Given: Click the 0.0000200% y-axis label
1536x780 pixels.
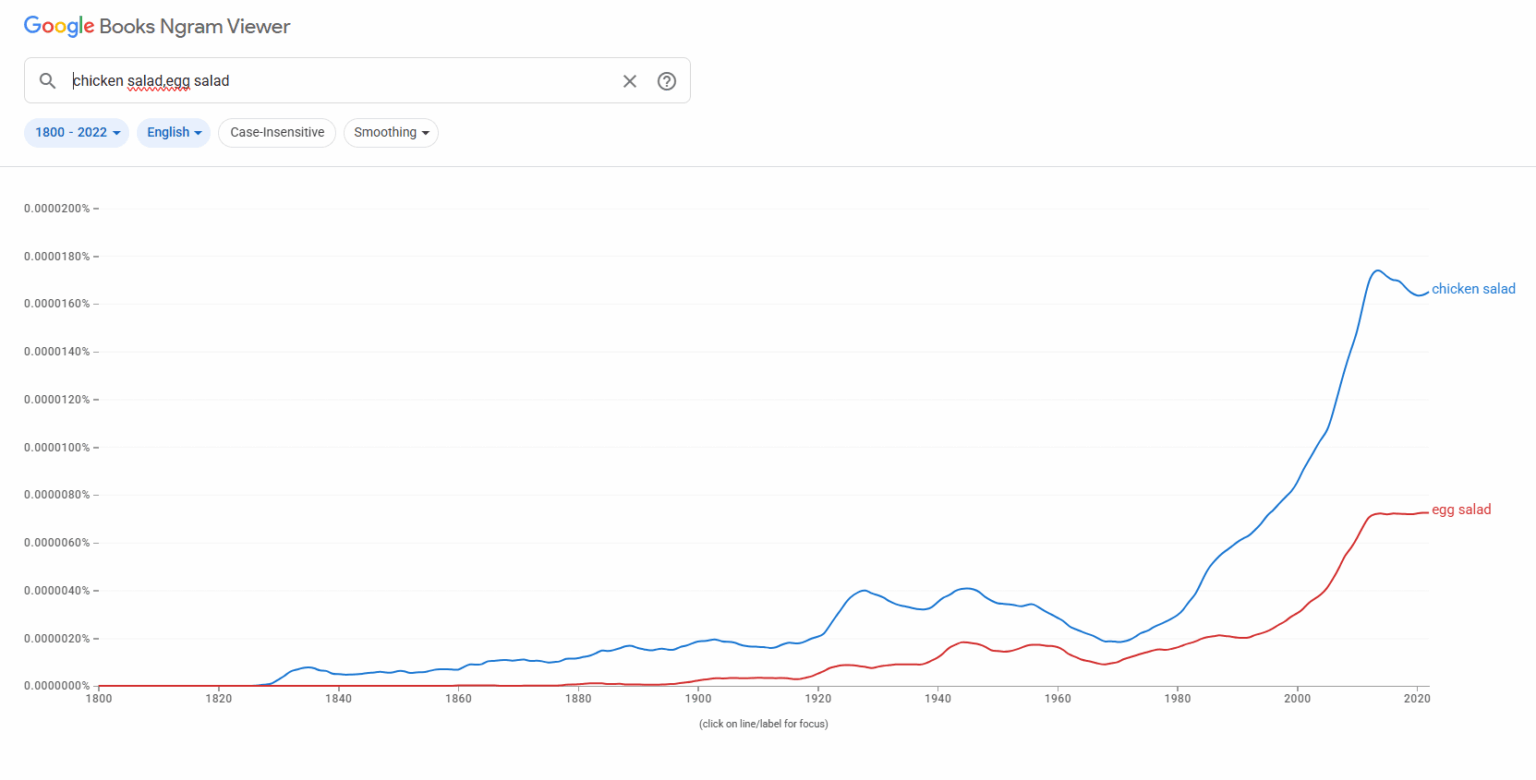Looking at the screenshot, I should [56, 209].
